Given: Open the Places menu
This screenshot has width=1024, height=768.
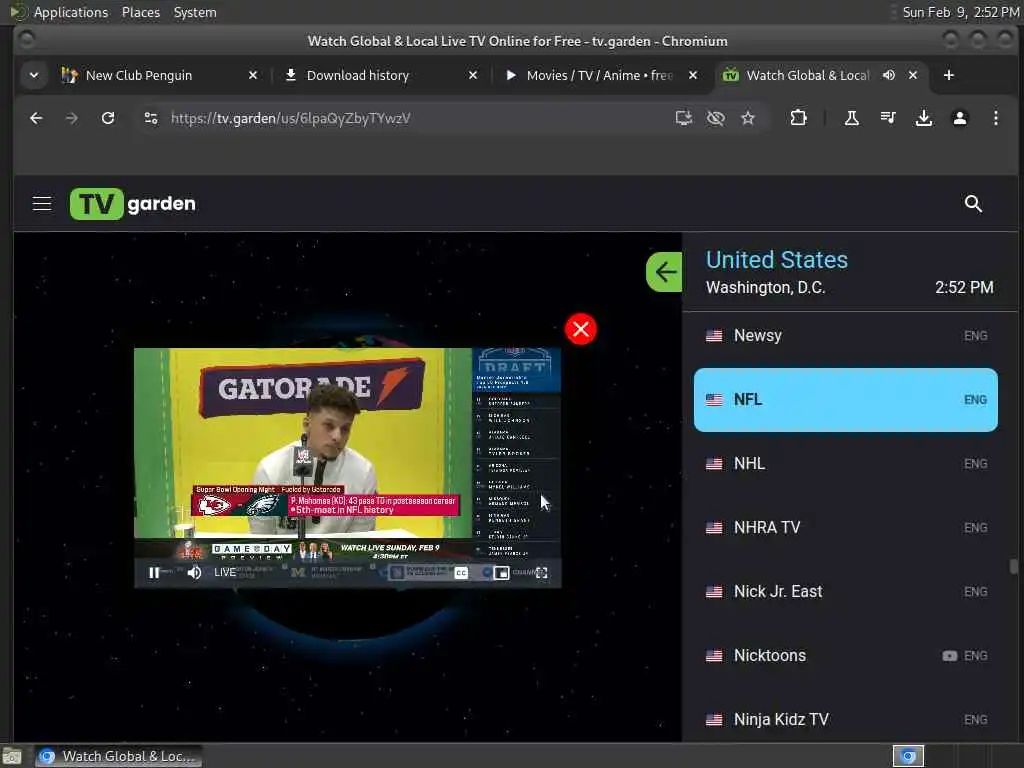Looking at the screenshot, I should (x=140, y=12).
